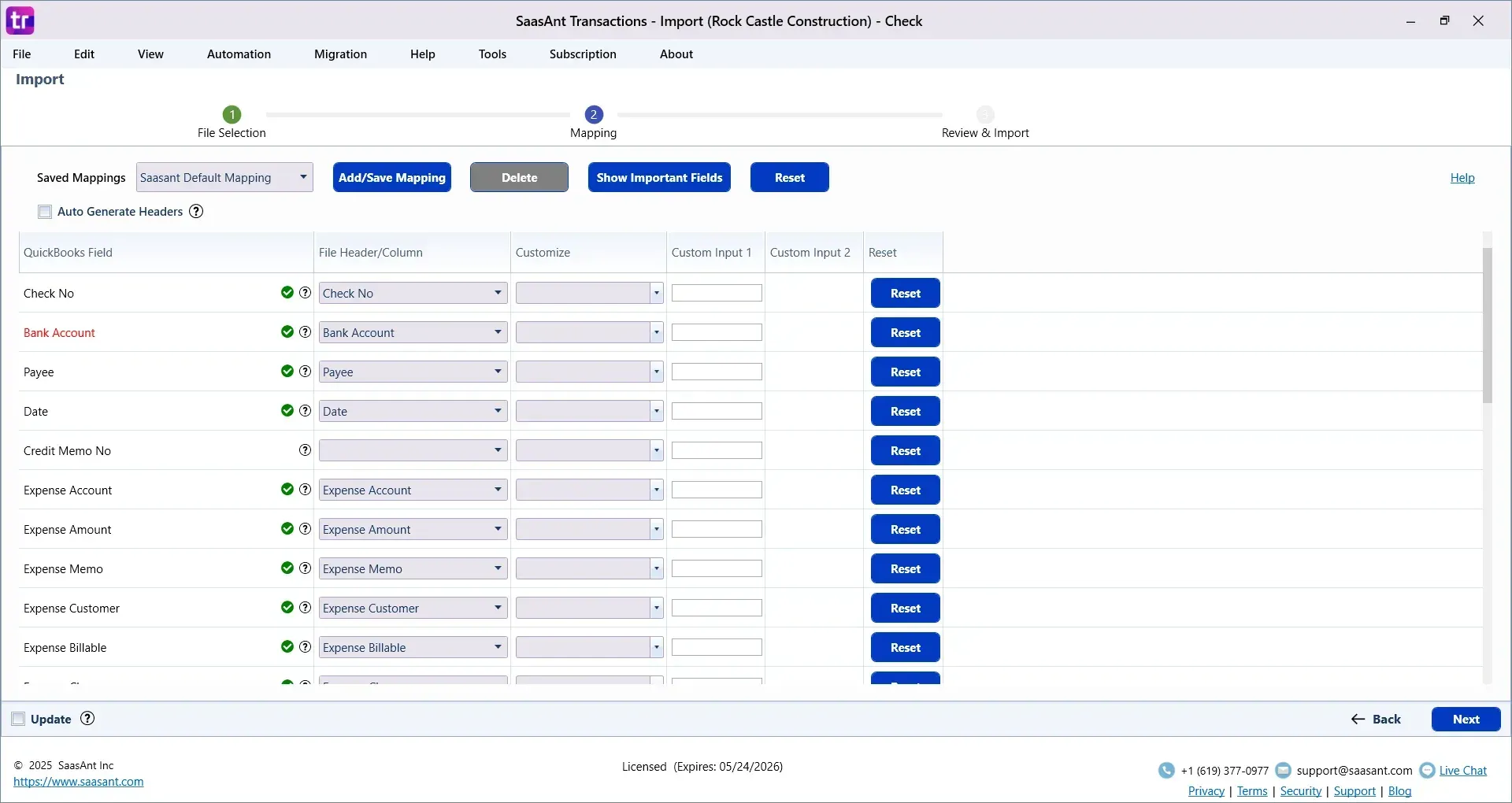This screenshot has height=803, width=1512.
Task: Open File Header dropdown for Check No
Action: 413,293
